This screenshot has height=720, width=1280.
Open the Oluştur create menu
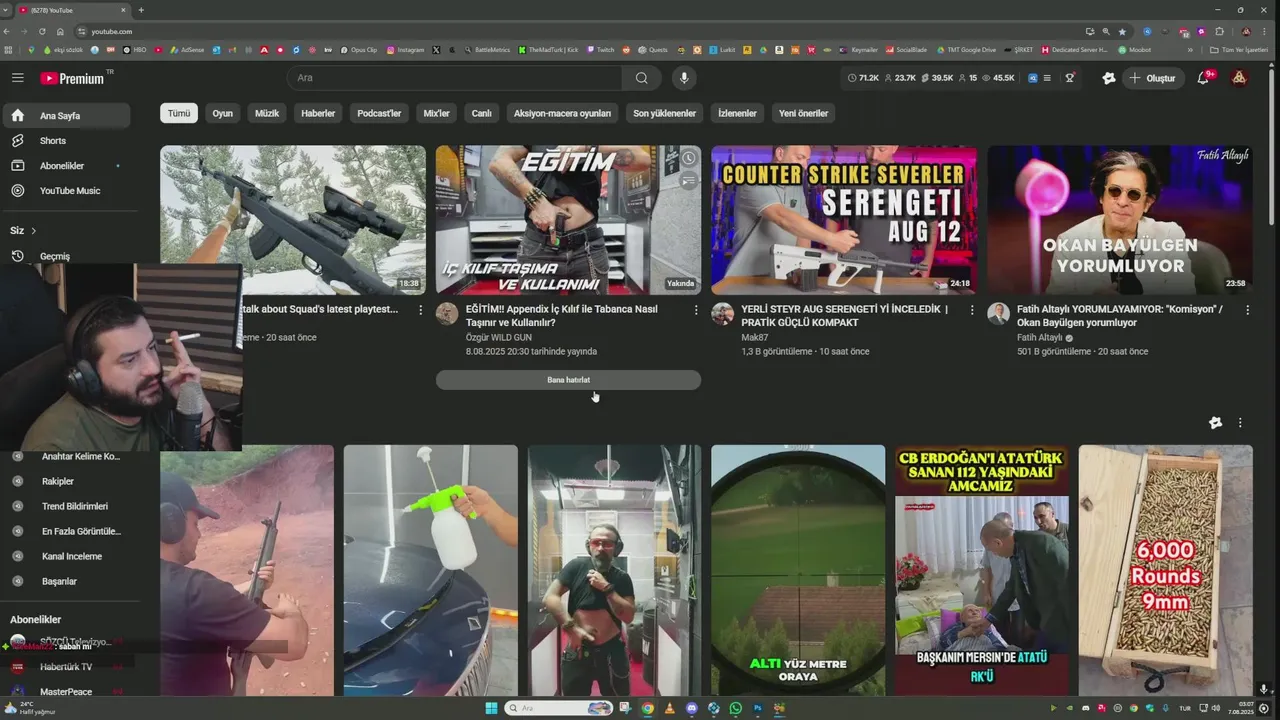pos(1152,78)
